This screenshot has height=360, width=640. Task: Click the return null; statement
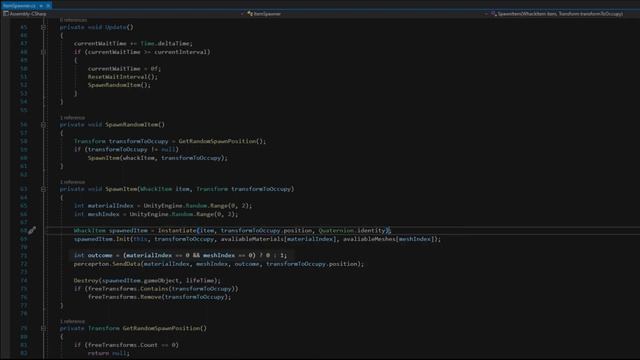pos(109,353)
